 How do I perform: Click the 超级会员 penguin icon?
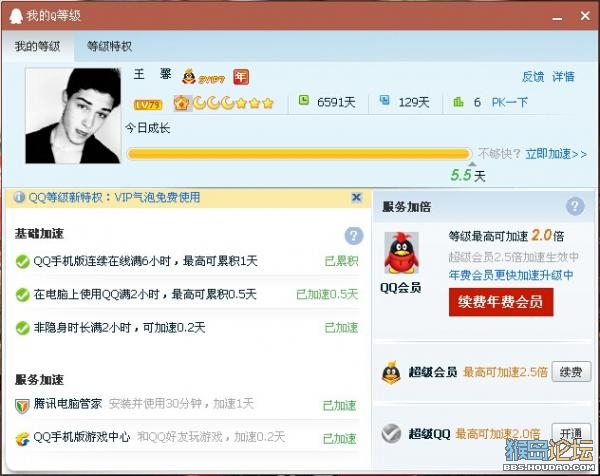click(x=391, y=372)
